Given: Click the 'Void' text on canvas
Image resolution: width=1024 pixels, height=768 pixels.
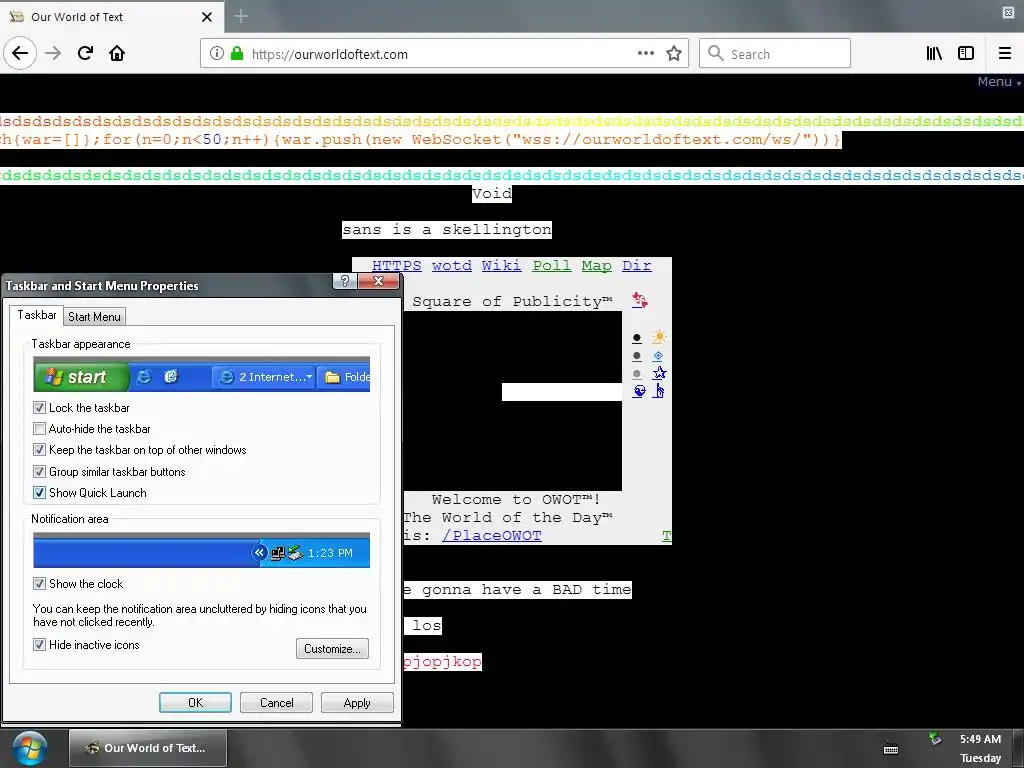Looking at the screenshot, I should [492, 193].
